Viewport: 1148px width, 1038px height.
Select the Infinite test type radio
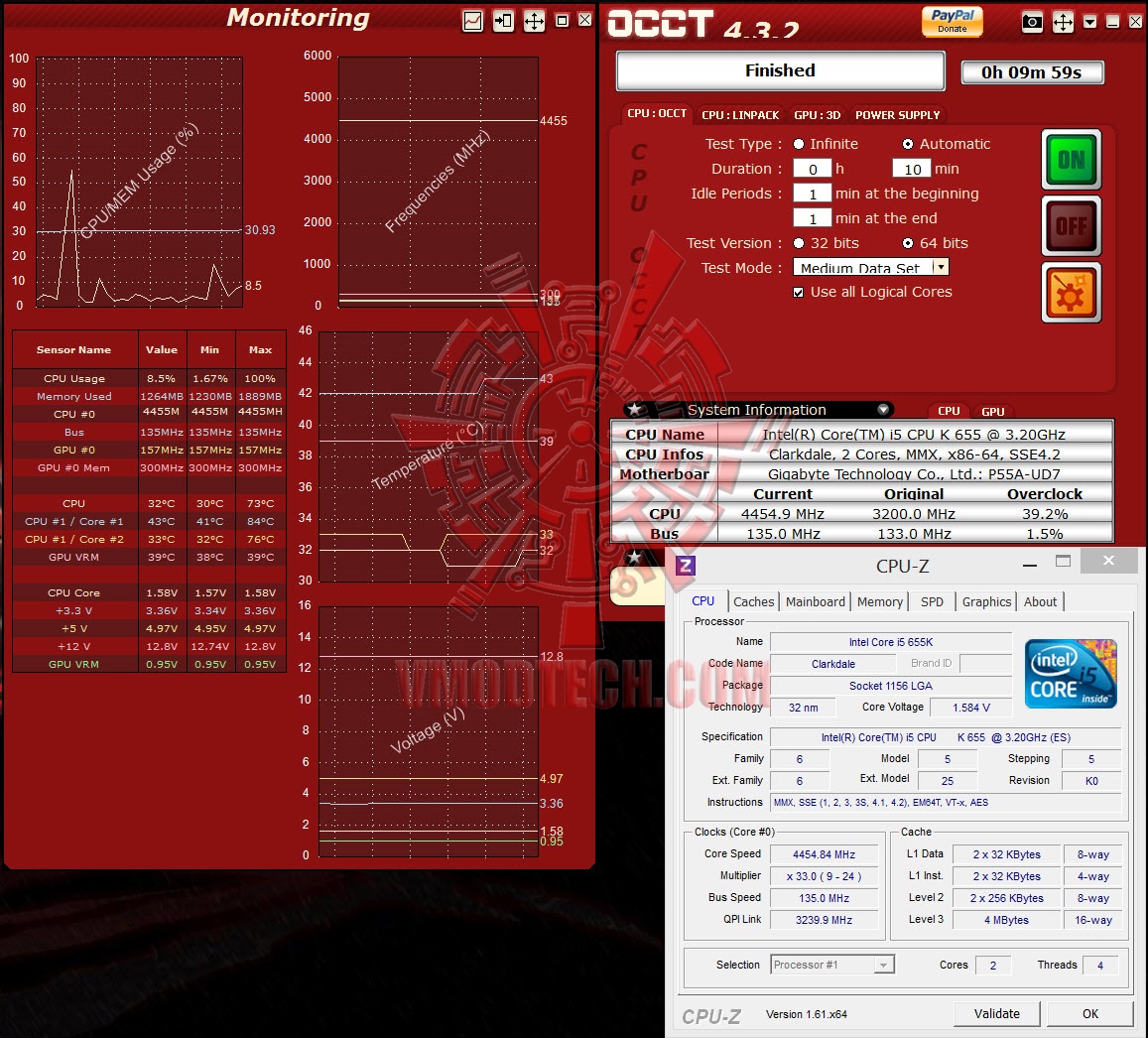[x=799, y=144]
